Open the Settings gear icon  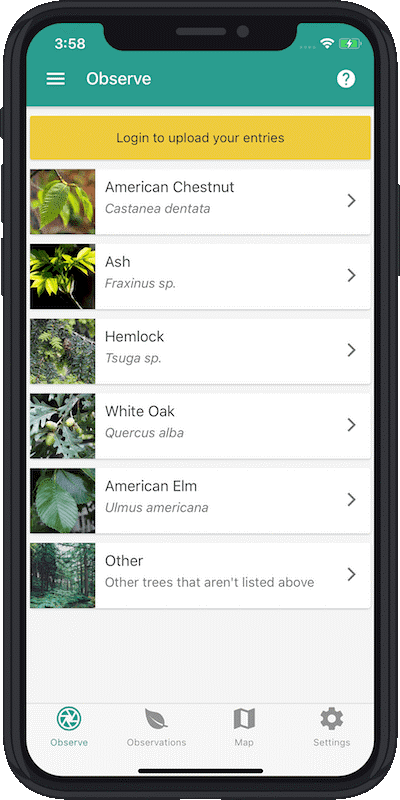click(x=332, y=718)
